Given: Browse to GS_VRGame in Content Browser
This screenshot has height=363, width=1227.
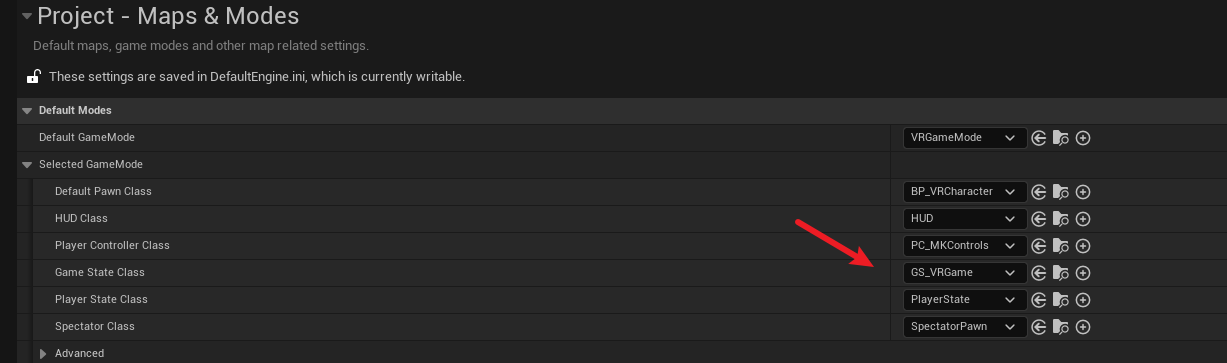Looking at the screenshot, I should tap(1061, 273).
